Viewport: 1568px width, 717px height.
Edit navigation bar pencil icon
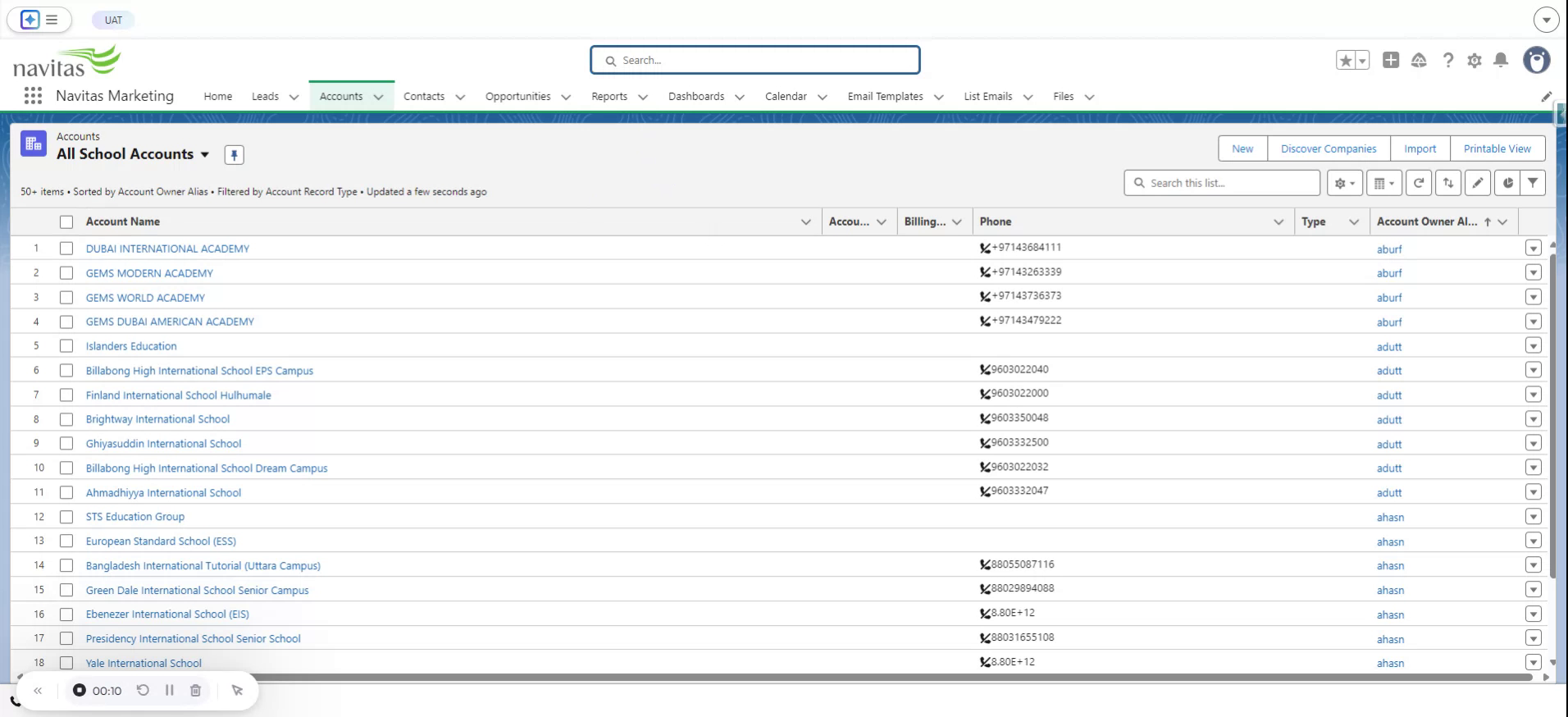pos(1547,97)
